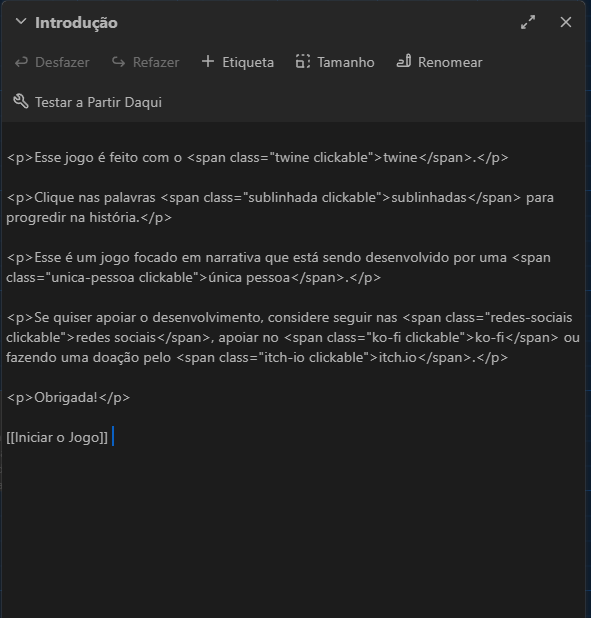Close the Introdução passage dialog
Image resolution: width=591 pixels, height=618 pixels.
[x=566, y=22]
